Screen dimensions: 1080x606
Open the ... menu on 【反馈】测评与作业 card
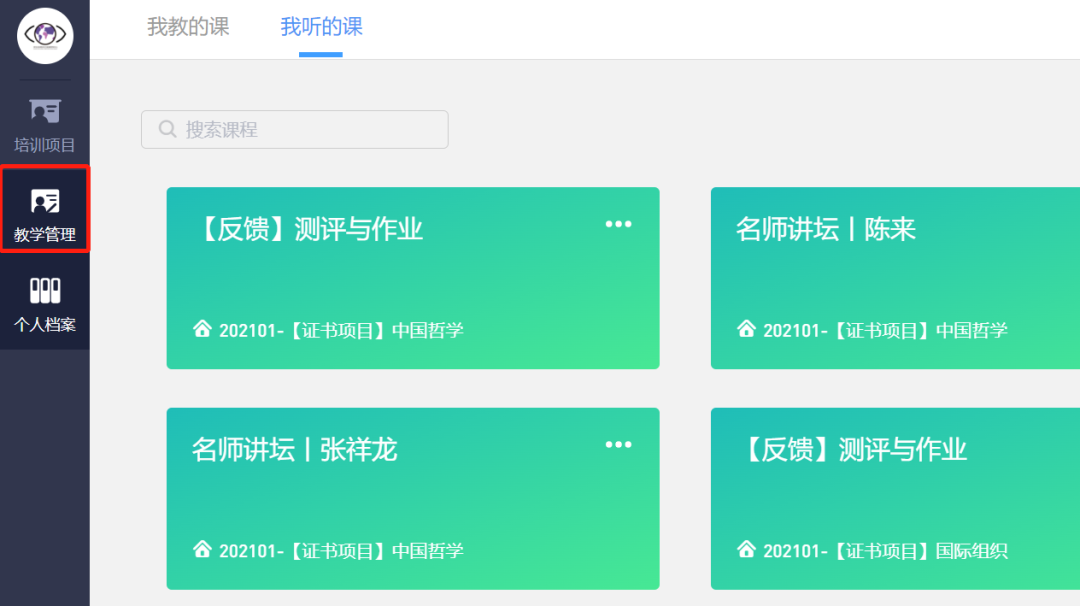(x=618, y=224)
